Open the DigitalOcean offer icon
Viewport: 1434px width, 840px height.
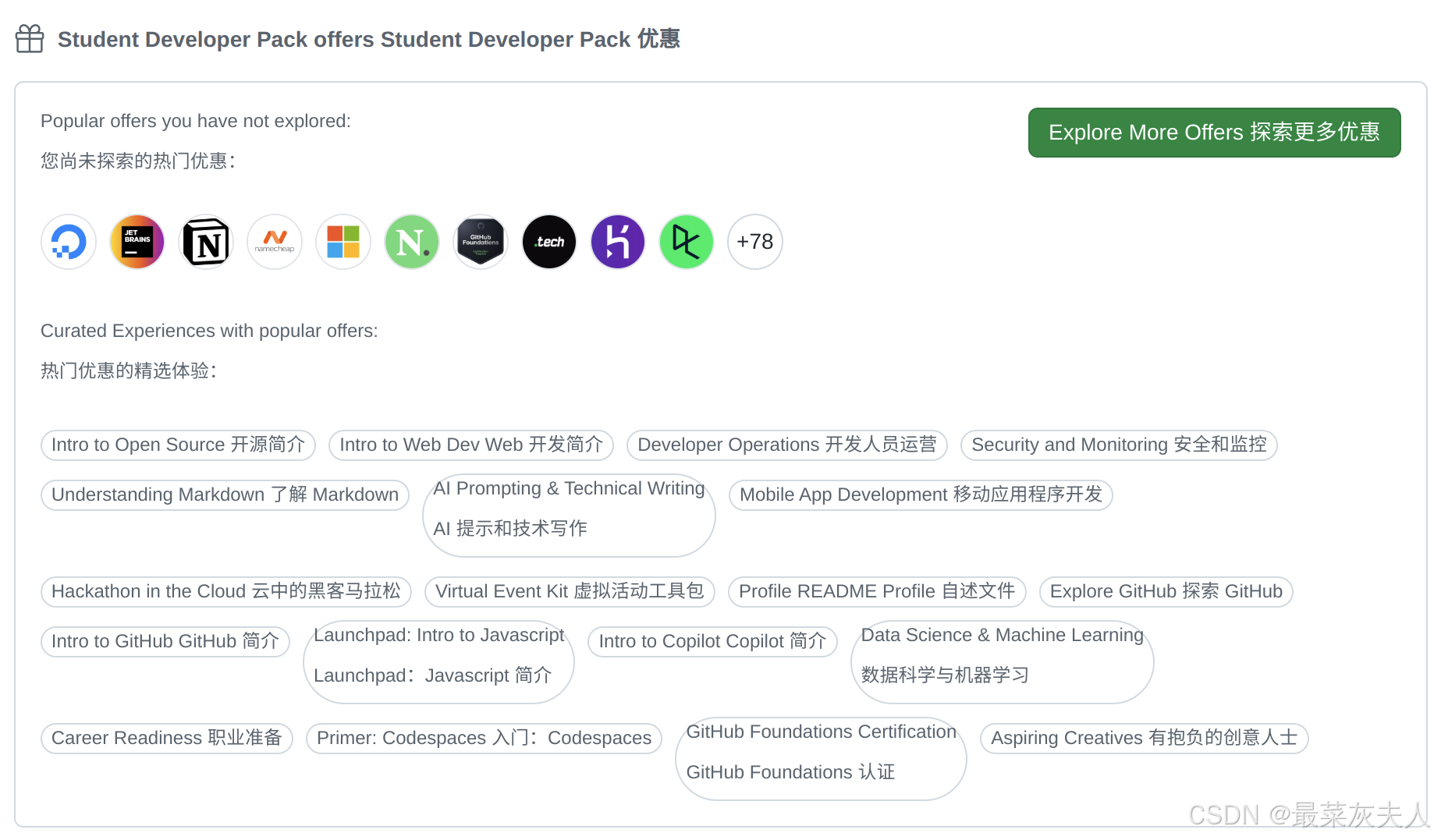(x=69, y=242)
